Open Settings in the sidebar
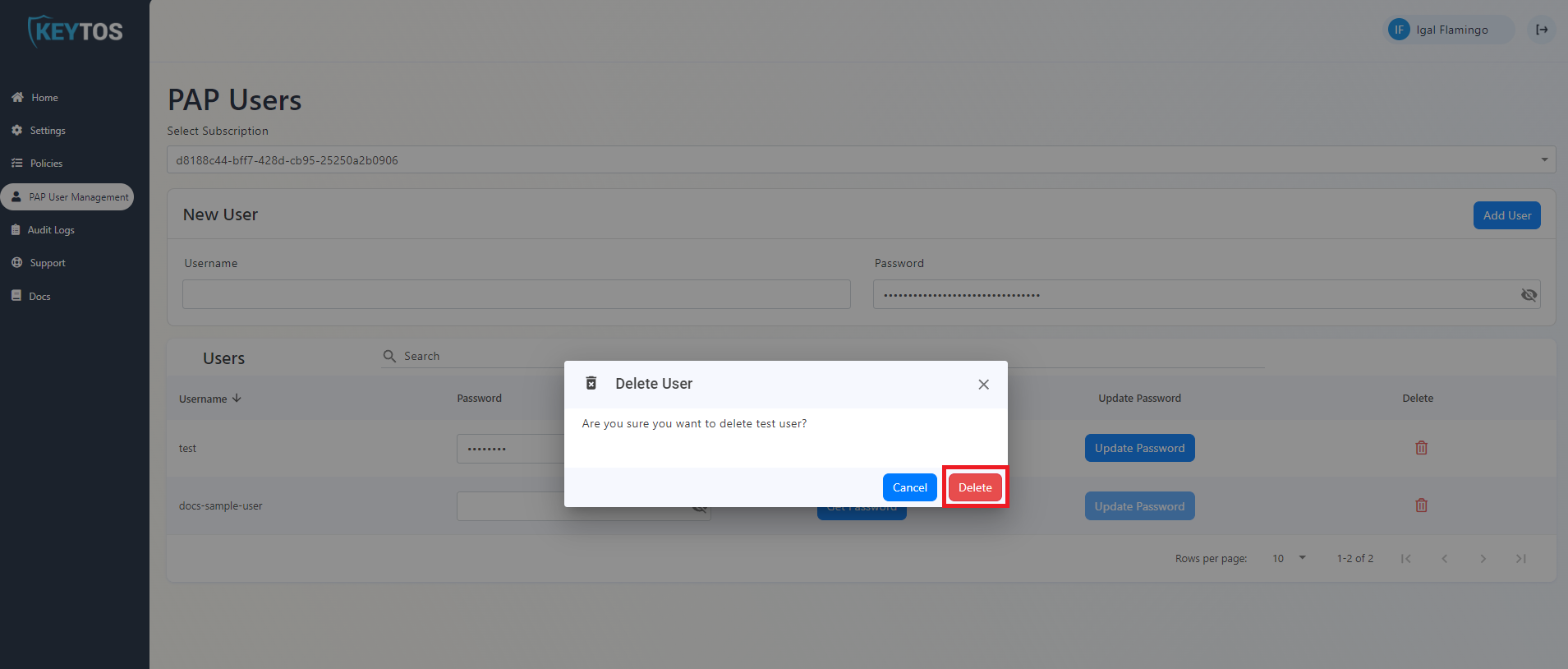Image resolution: width=1568 pixels, height=669 pixels. coord(48,131)
